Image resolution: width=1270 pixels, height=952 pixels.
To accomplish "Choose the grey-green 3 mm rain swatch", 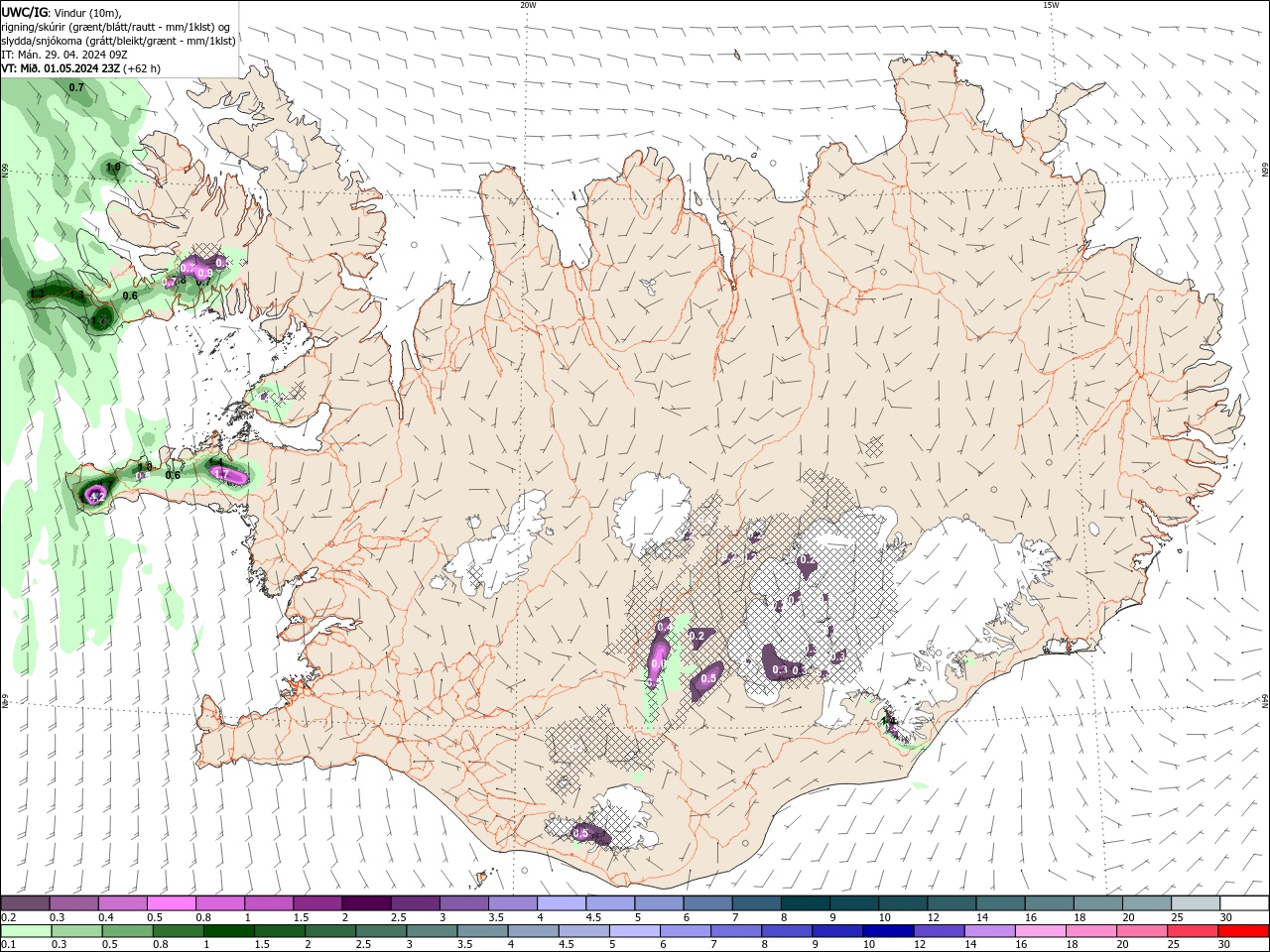I will 432,931.
